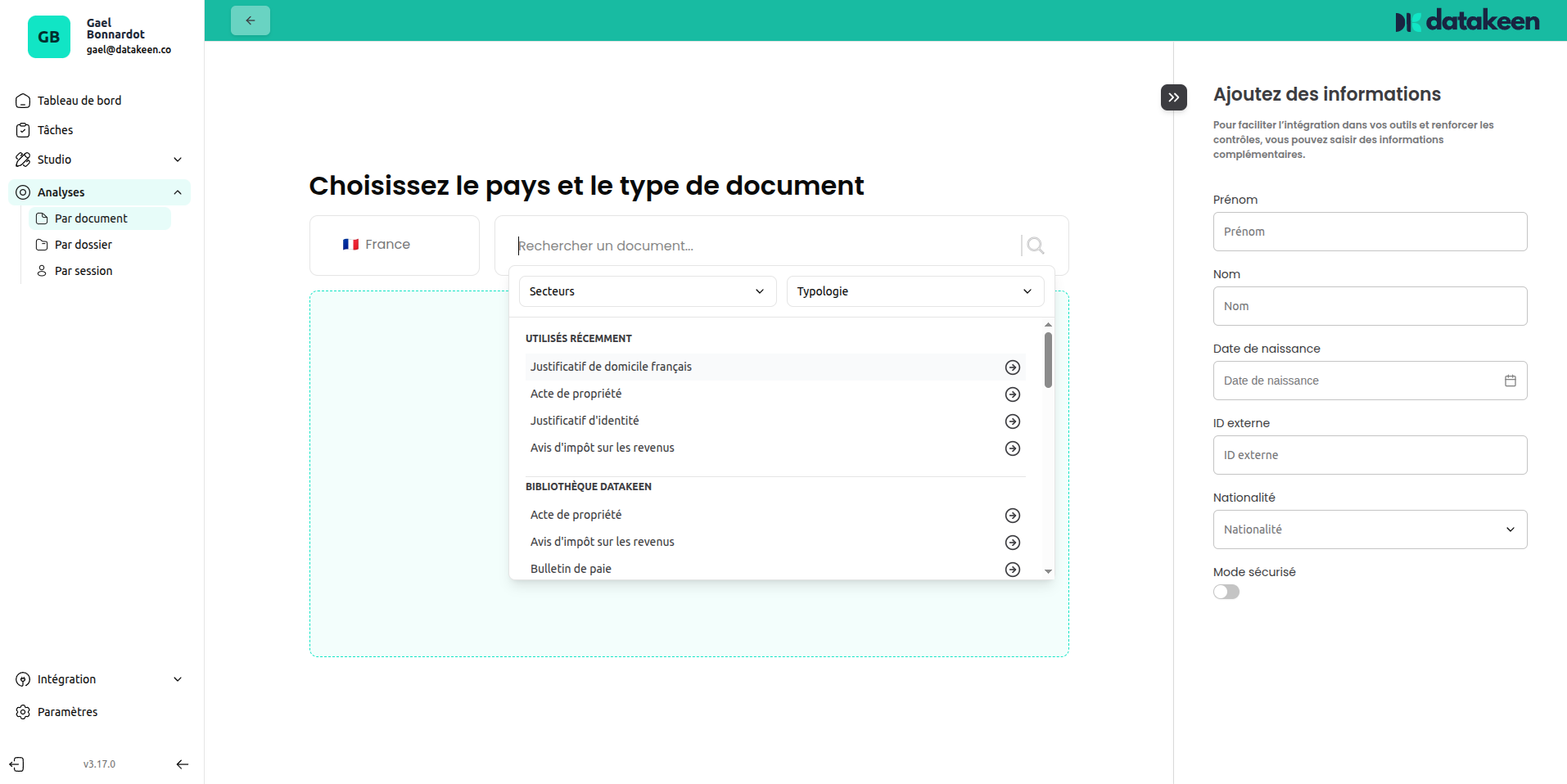The height and width of the screenshot is (784, 1567).
Task: Click inside the Prénom input field
Action: pos(1369,232)
